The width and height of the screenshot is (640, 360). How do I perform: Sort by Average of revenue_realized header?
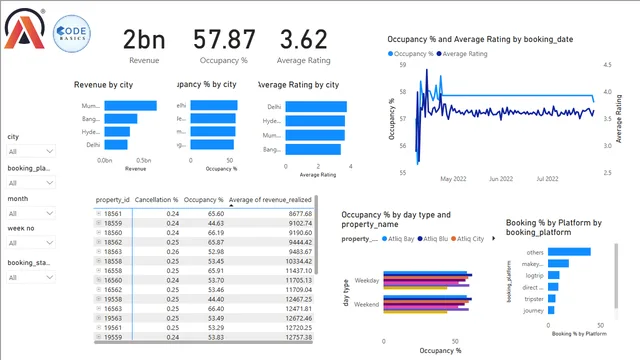270,200
